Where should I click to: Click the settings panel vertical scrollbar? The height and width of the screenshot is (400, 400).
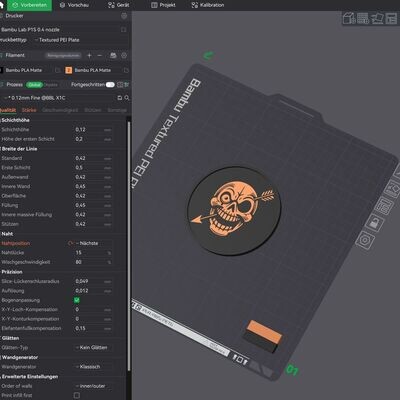click(129, 247)
